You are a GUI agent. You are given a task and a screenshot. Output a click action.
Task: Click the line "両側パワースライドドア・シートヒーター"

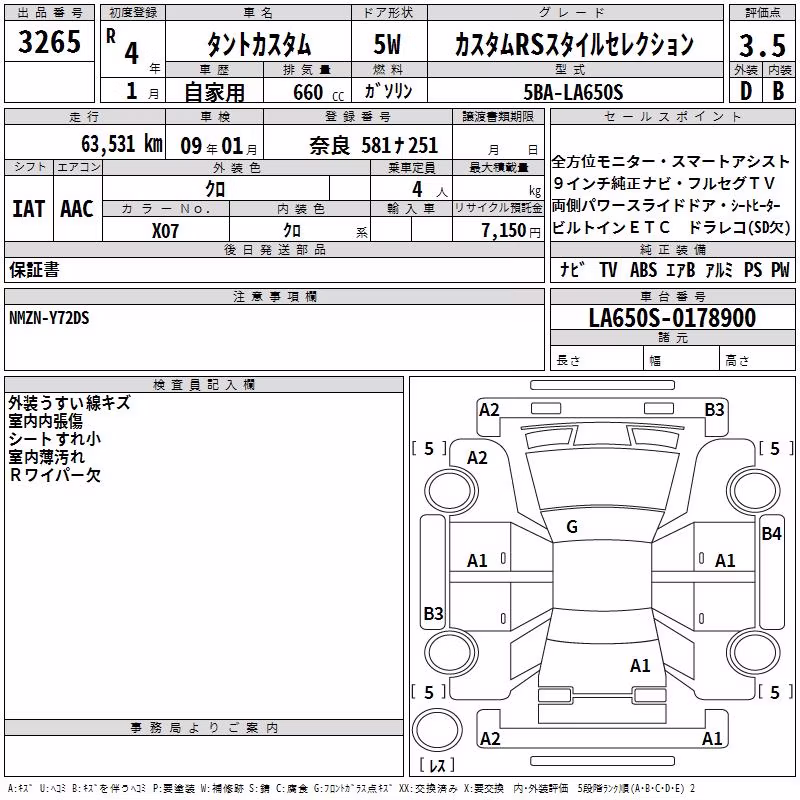coord(666,205)
